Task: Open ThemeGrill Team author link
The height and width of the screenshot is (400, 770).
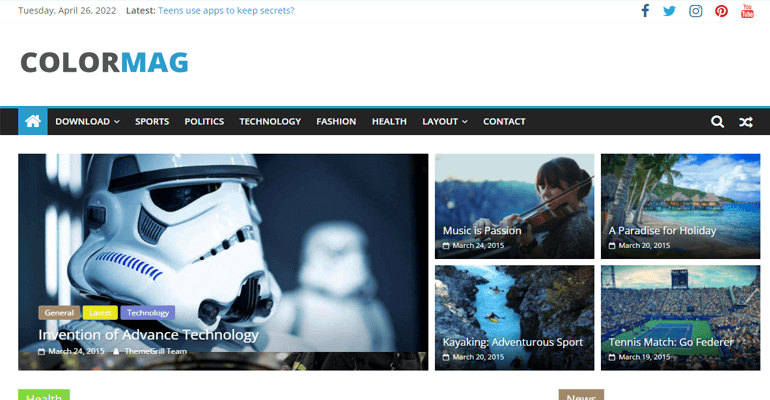Action: 155,351
